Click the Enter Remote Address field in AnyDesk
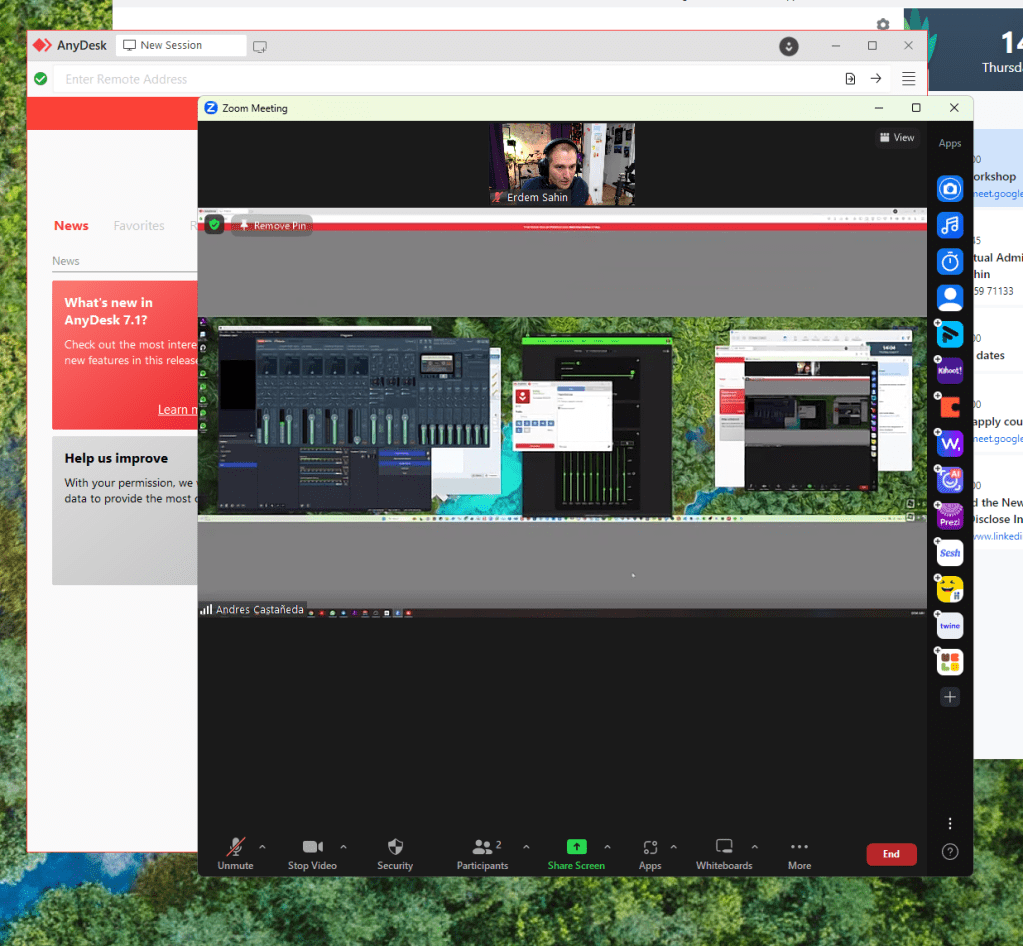 [x=444, y=79]
